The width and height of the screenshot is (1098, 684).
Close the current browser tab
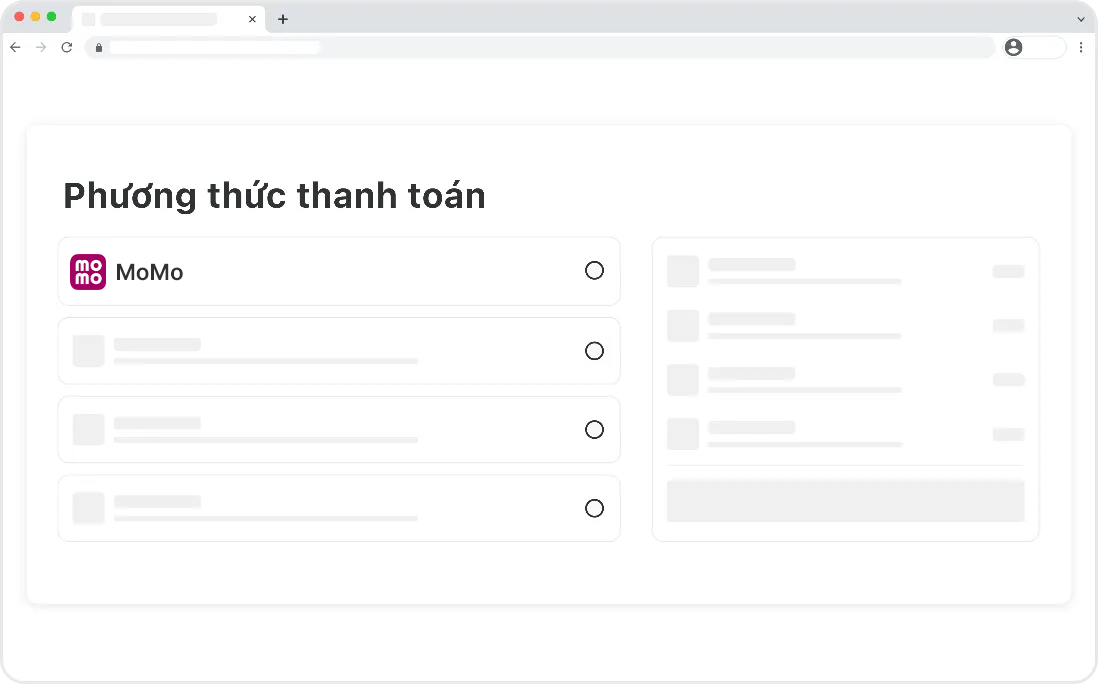pos(252,19)
